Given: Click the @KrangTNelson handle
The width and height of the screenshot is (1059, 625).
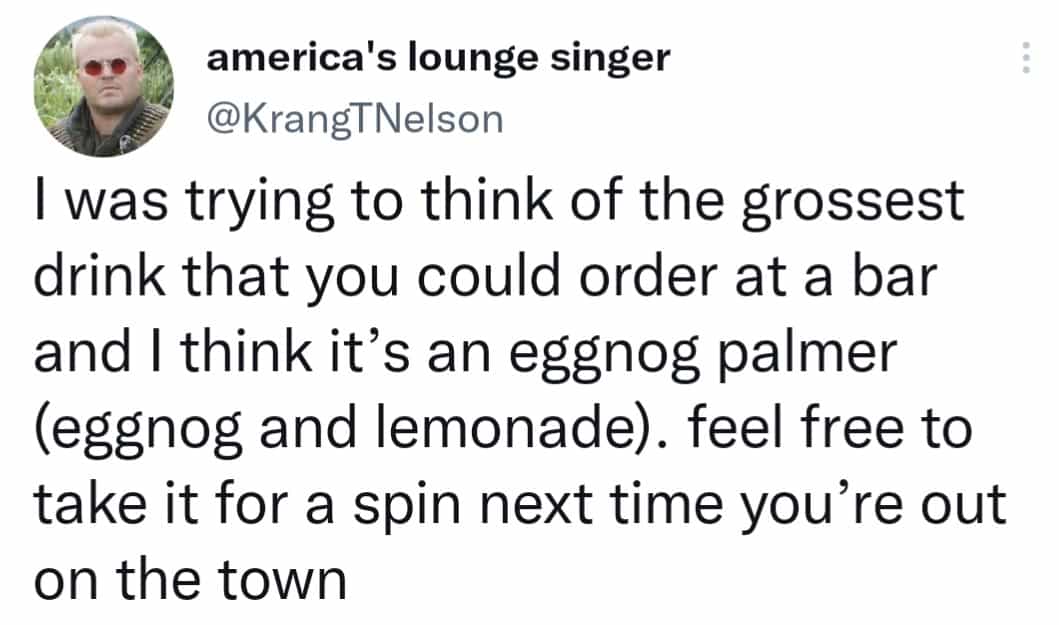Looking at the screenshot, I should pyautogui.click(x=354, y=119).
